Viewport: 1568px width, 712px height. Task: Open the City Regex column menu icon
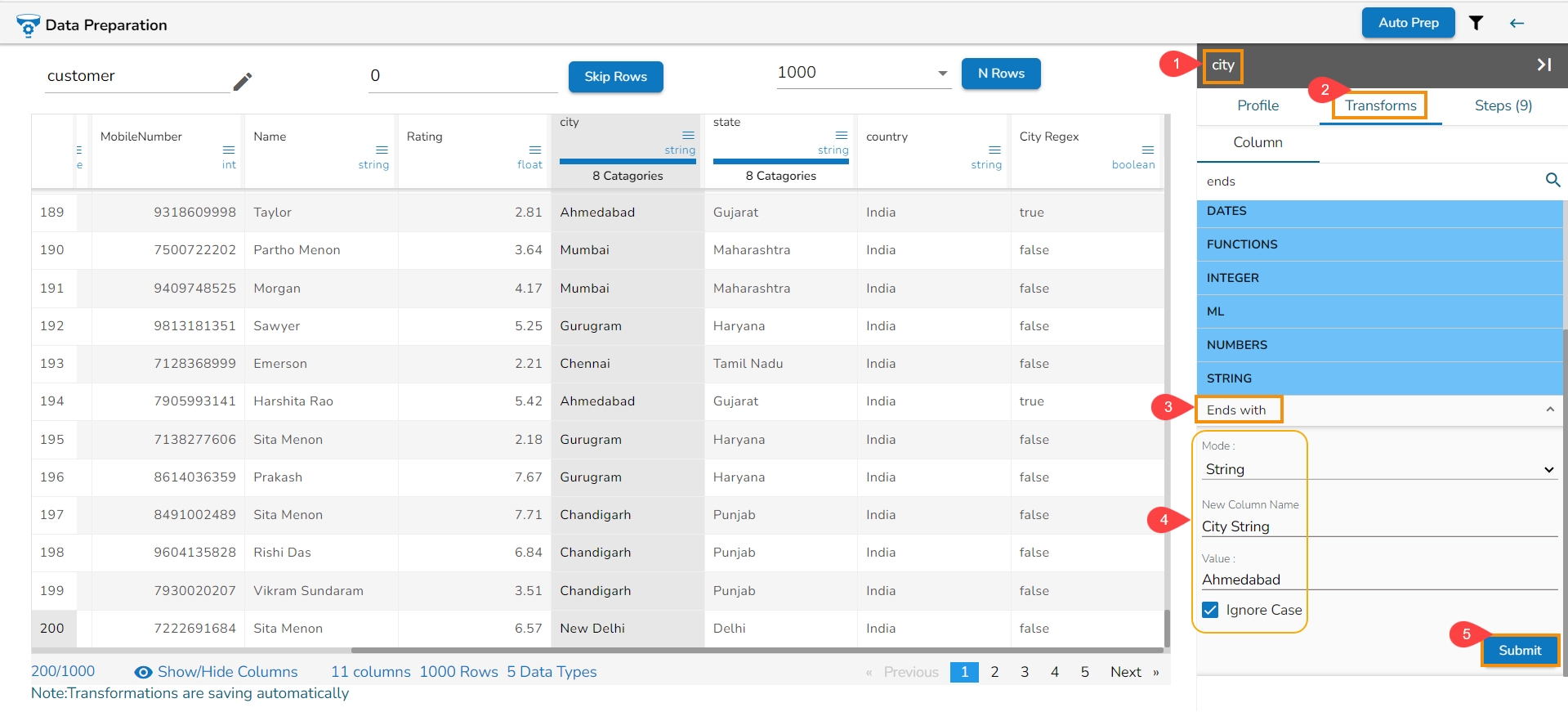[1148, 150]
